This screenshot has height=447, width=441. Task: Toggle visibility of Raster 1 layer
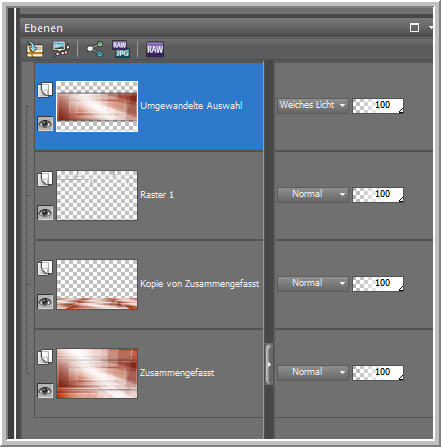(x=45, y=213)
